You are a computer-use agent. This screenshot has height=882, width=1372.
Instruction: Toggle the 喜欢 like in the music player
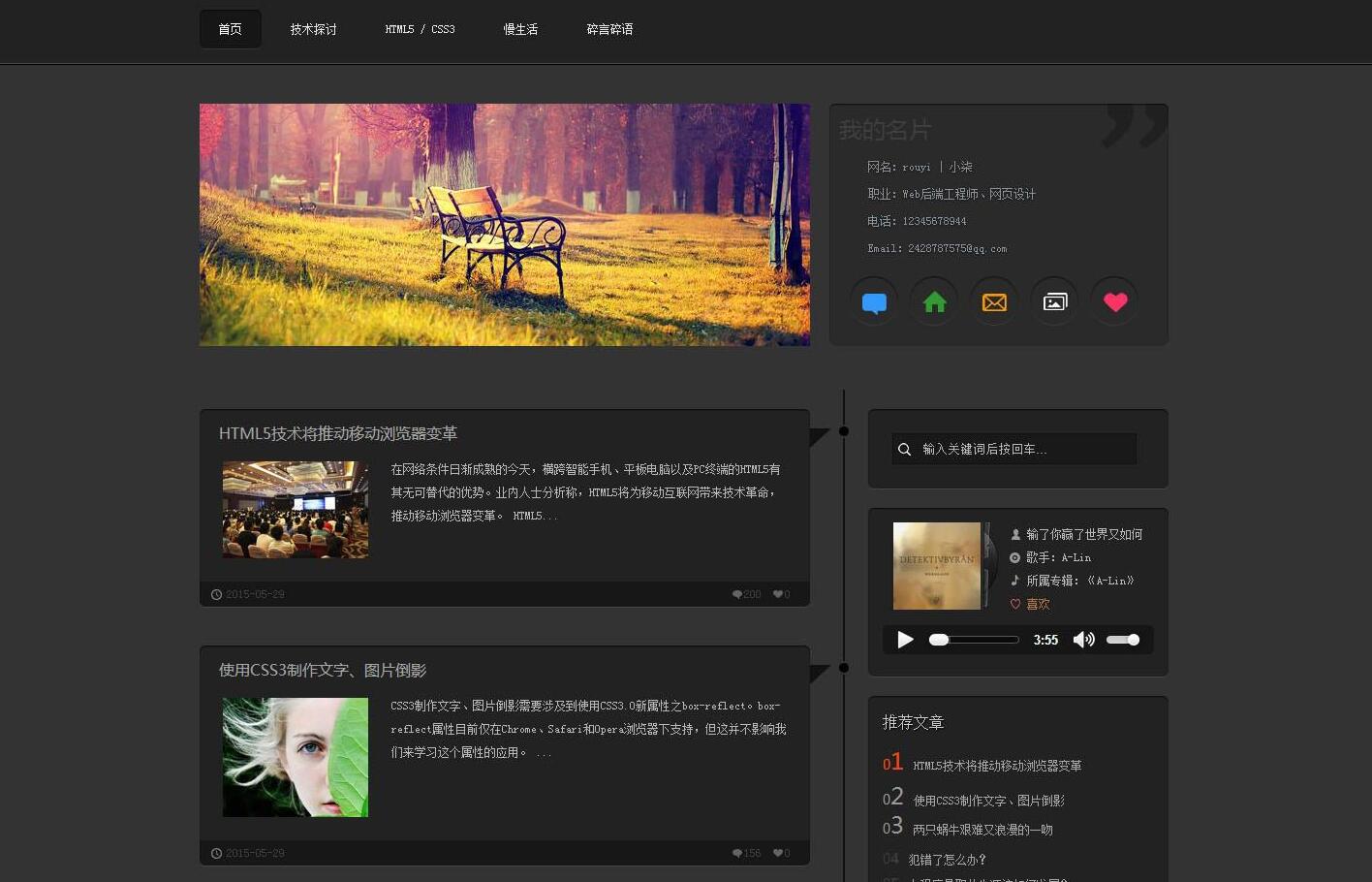click(x=1032, y=603)
